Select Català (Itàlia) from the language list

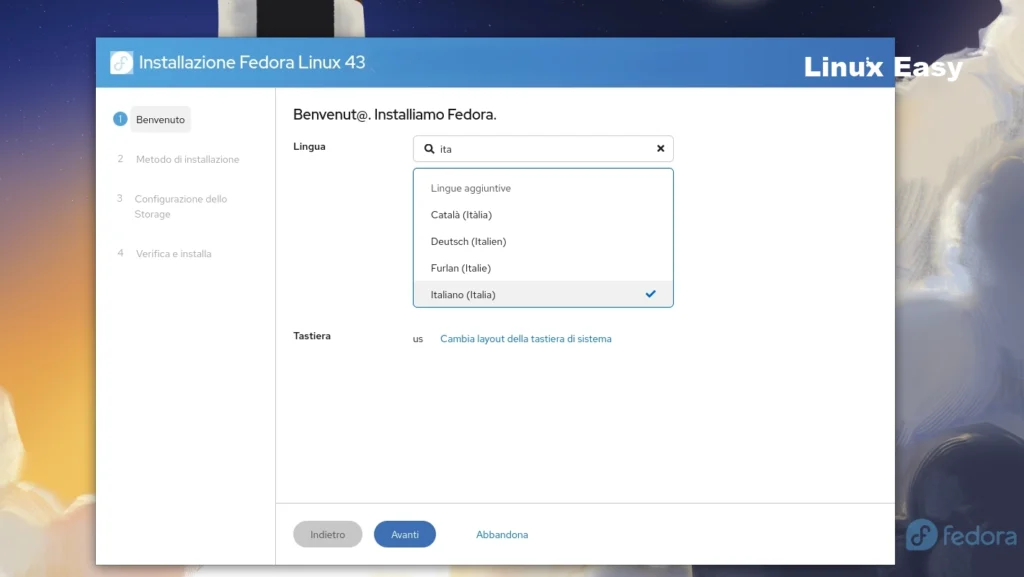pos(462,214)
